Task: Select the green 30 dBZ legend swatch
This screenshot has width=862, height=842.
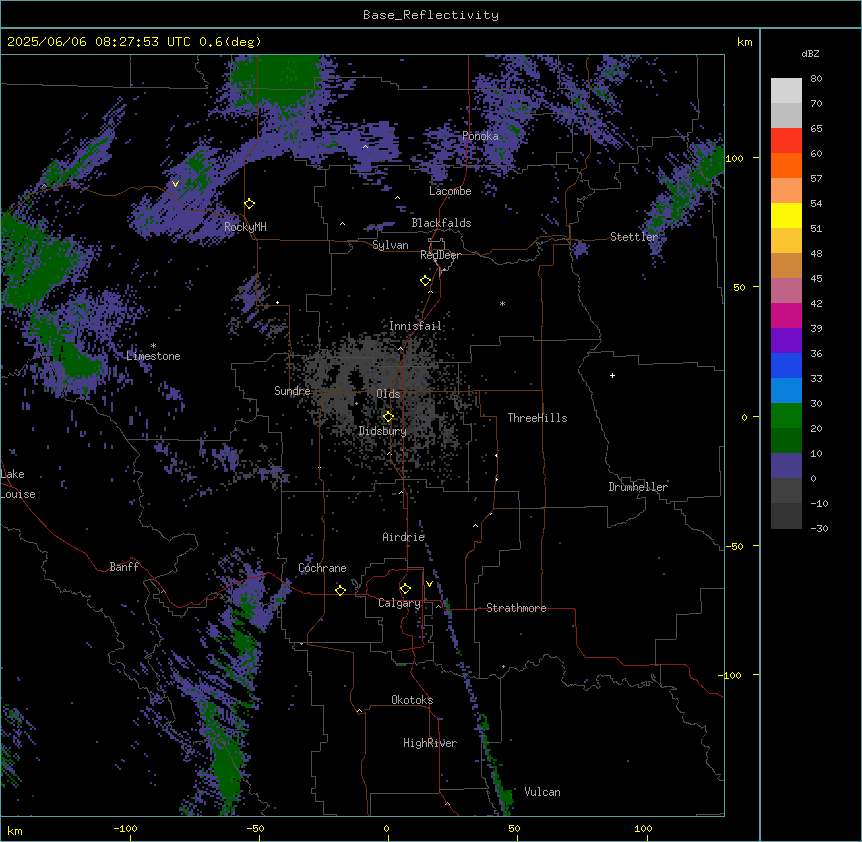Action: [786, 416]
